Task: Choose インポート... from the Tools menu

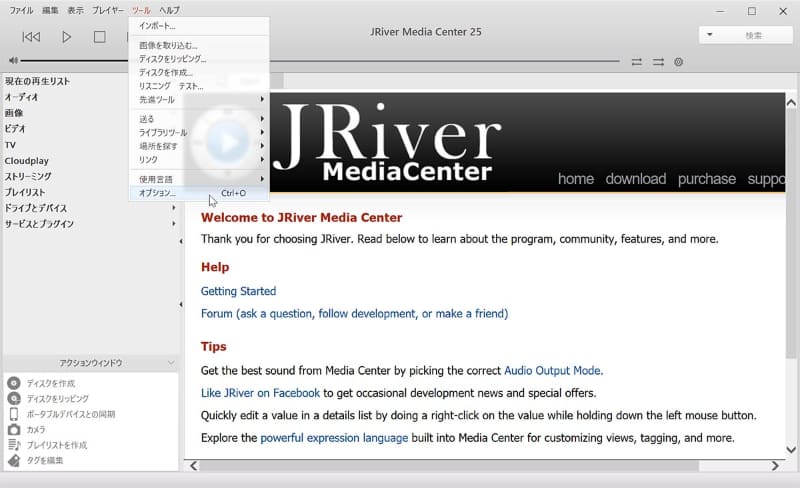Action: 199,26
